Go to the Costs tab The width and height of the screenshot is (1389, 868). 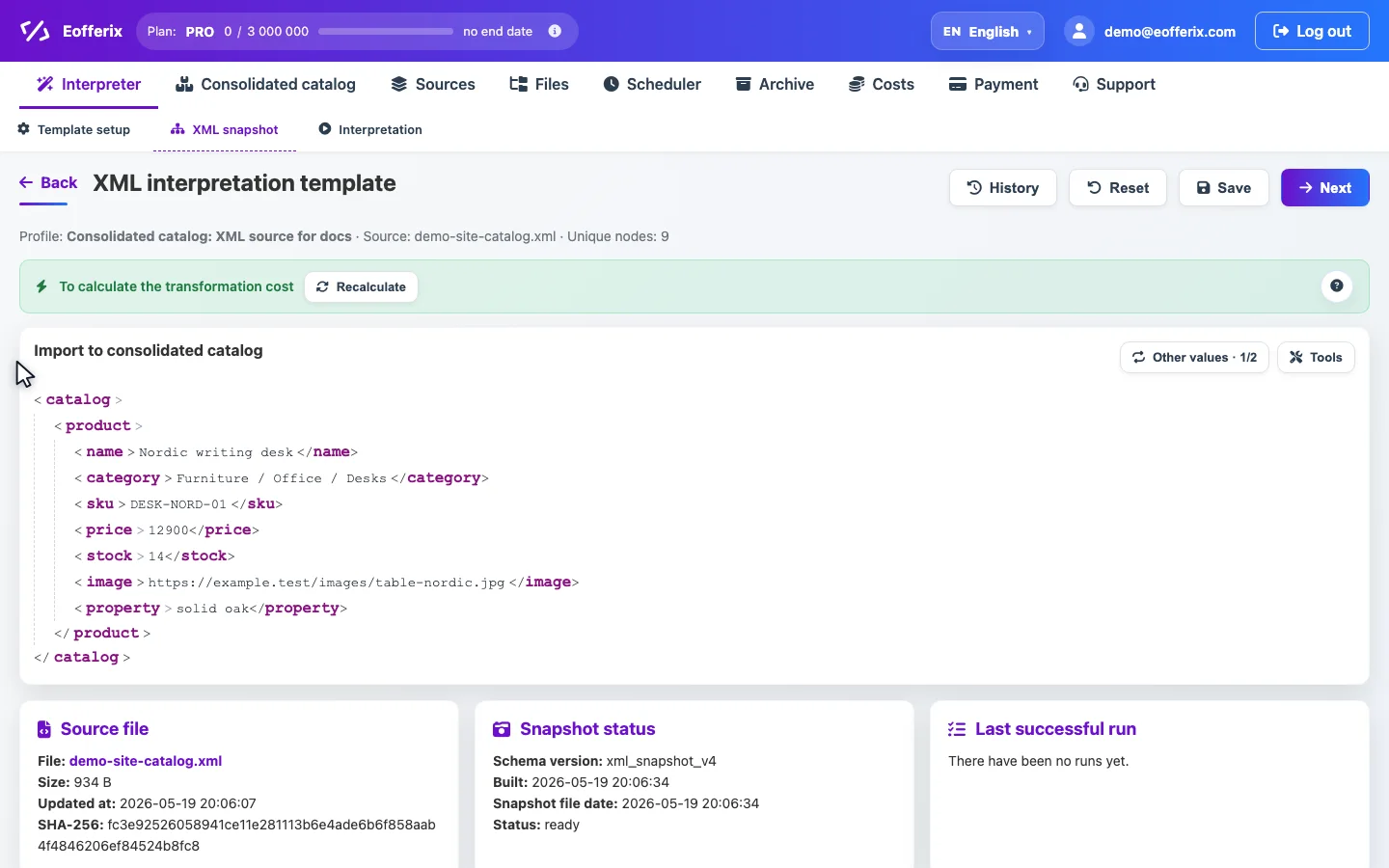click(882, 84)
